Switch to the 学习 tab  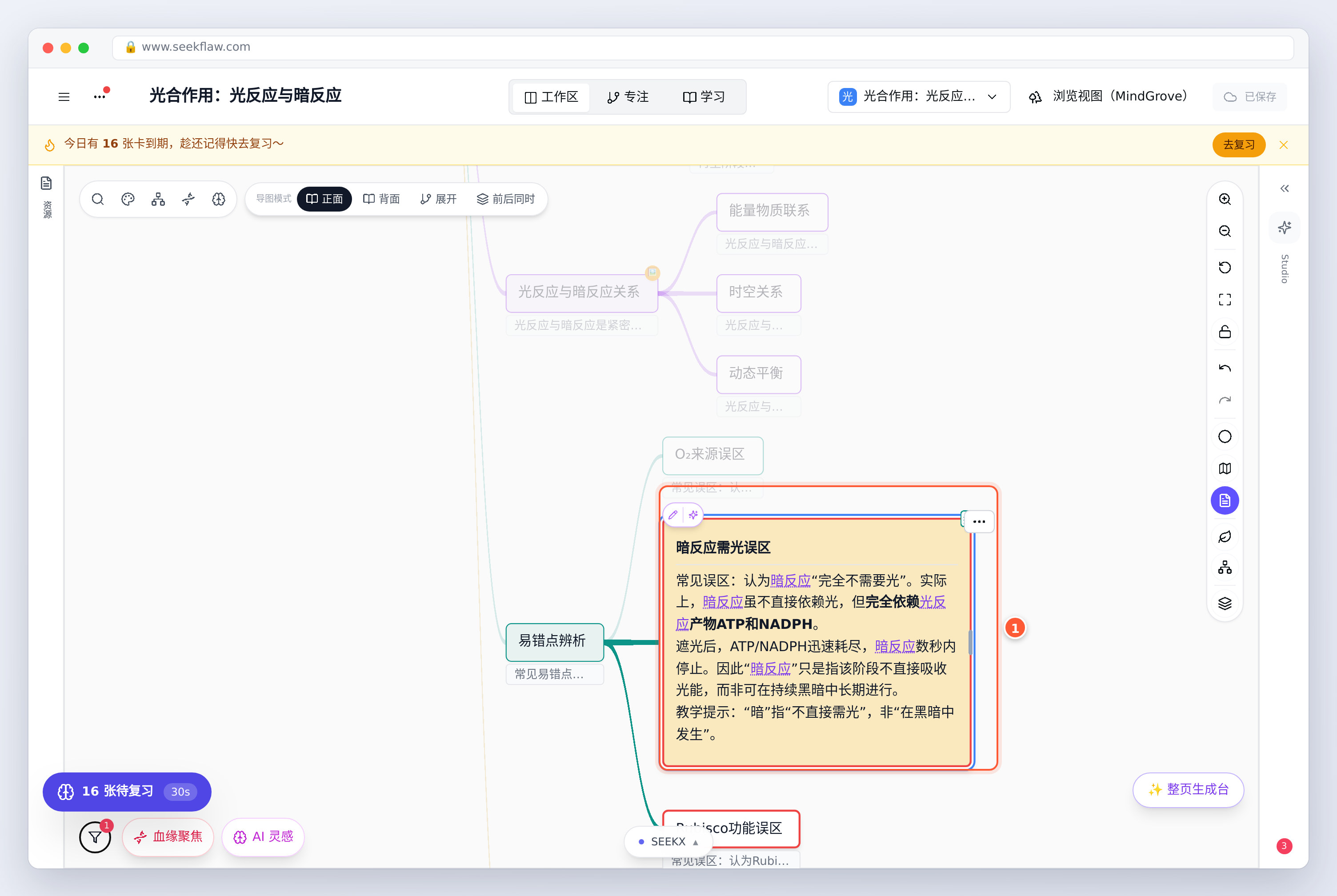704,97
